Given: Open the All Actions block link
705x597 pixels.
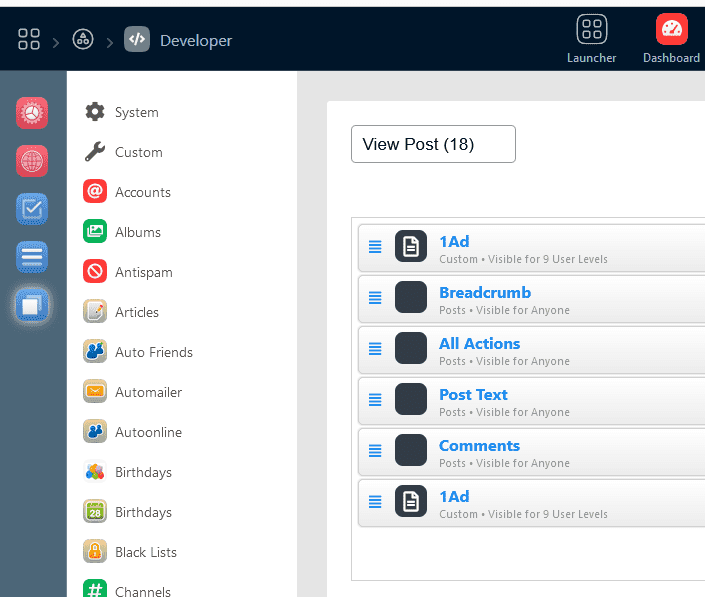Looking at the screenshot, I should coord(479,344).
